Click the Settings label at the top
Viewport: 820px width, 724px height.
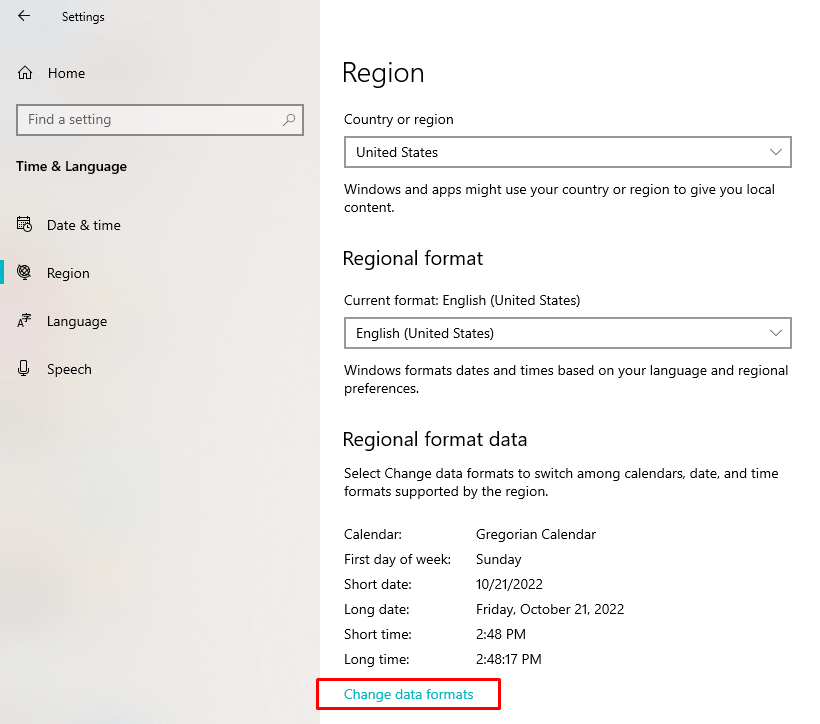click(x=83, y=16)
